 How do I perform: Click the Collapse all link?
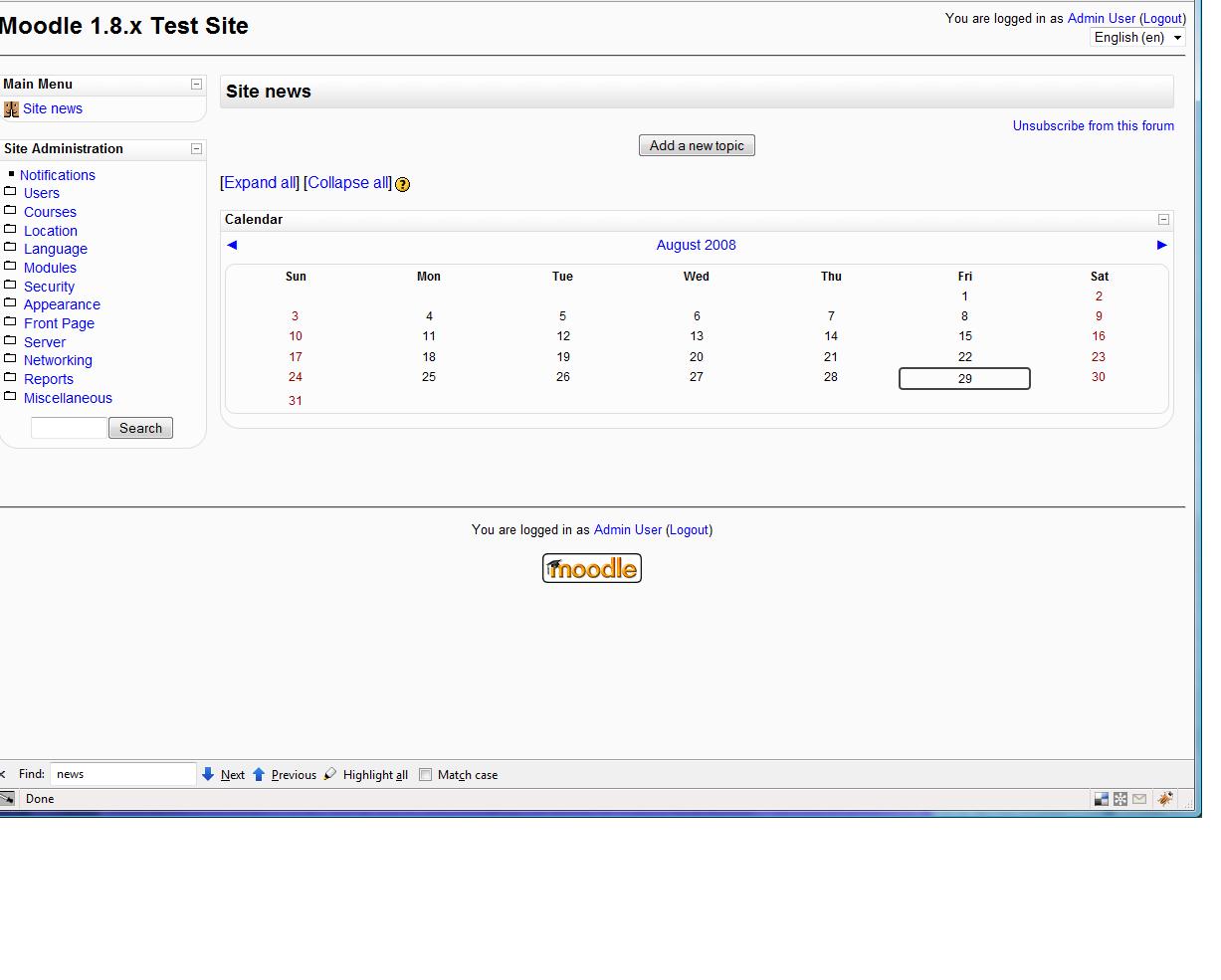point(348,183)
